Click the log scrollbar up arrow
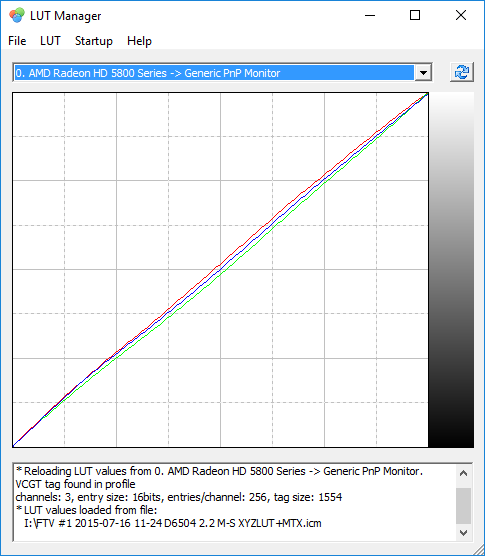 pyautogui.click(x=463, y=473)
